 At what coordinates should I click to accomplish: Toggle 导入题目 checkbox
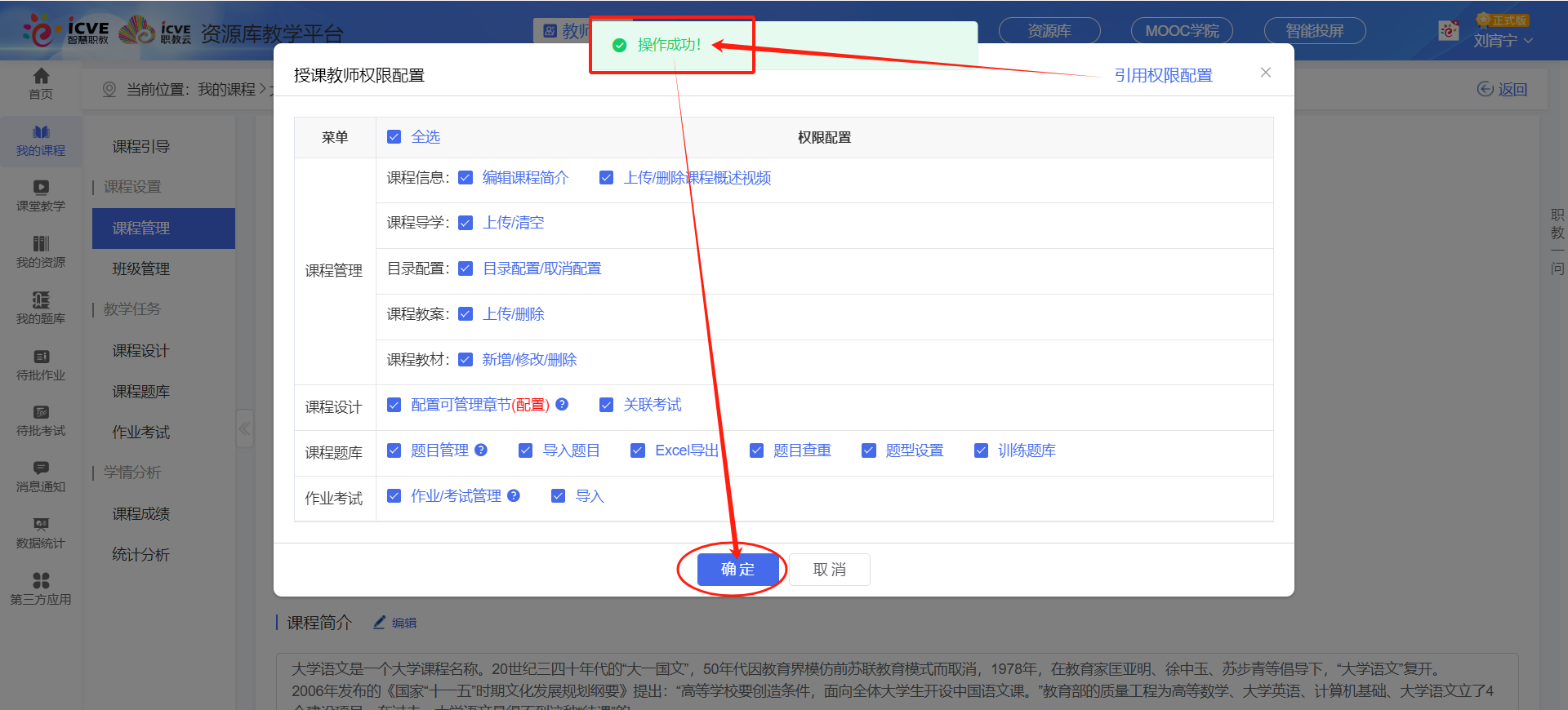point(526,450)
